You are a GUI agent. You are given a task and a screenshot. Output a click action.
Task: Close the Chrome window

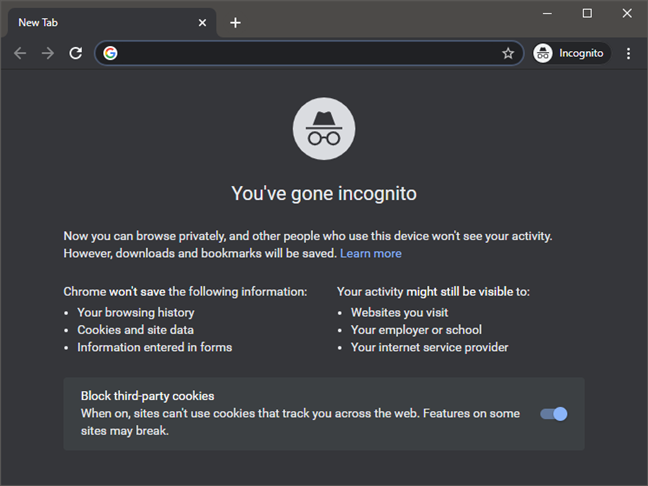[x=627, y=14]
